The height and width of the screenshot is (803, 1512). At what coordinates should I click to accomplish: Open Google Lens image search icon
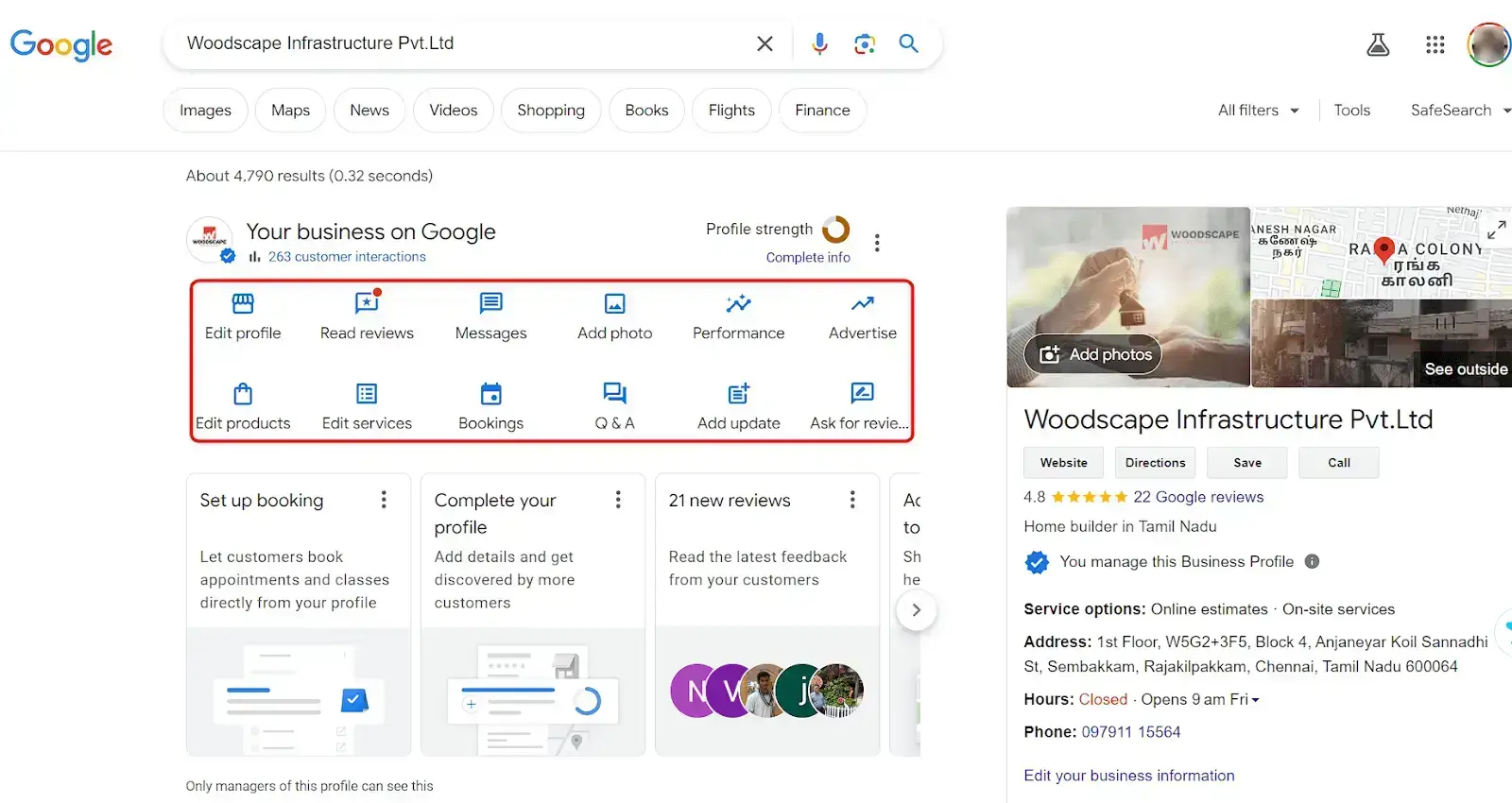pos(865,43)
